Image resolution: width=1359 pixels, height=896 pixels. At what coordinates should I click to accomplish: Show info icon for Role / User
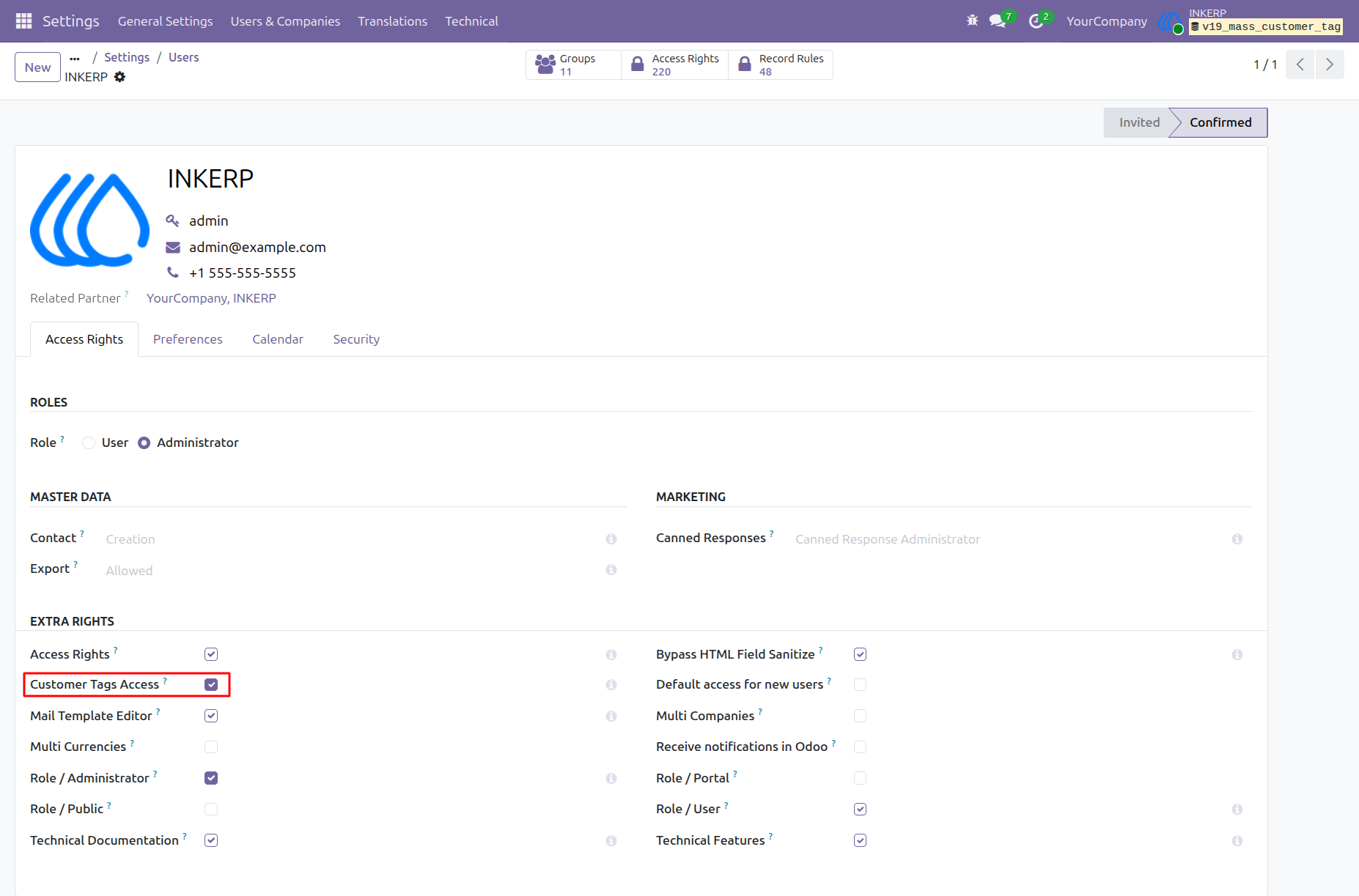(1237, 810)
